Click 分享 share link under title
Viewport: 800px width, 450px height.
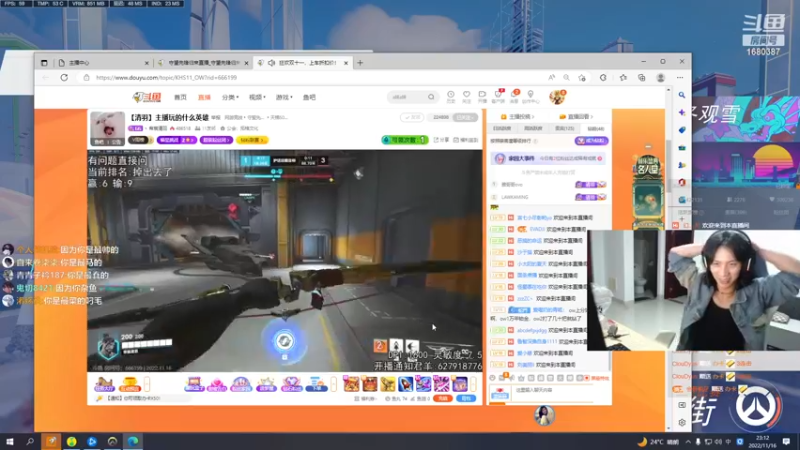click(441, 140)
